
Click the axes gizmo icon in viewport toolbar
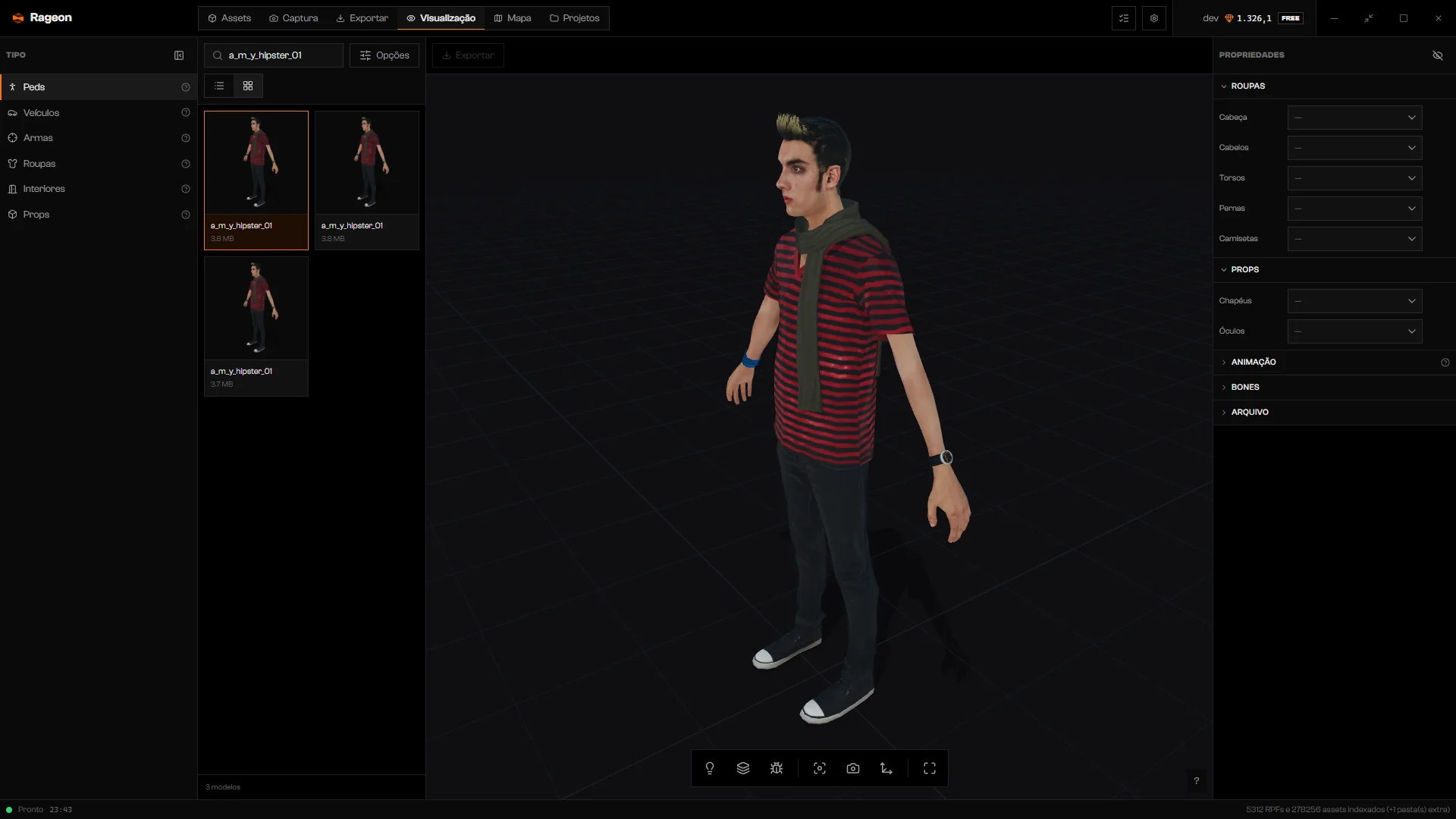(886, 768)
